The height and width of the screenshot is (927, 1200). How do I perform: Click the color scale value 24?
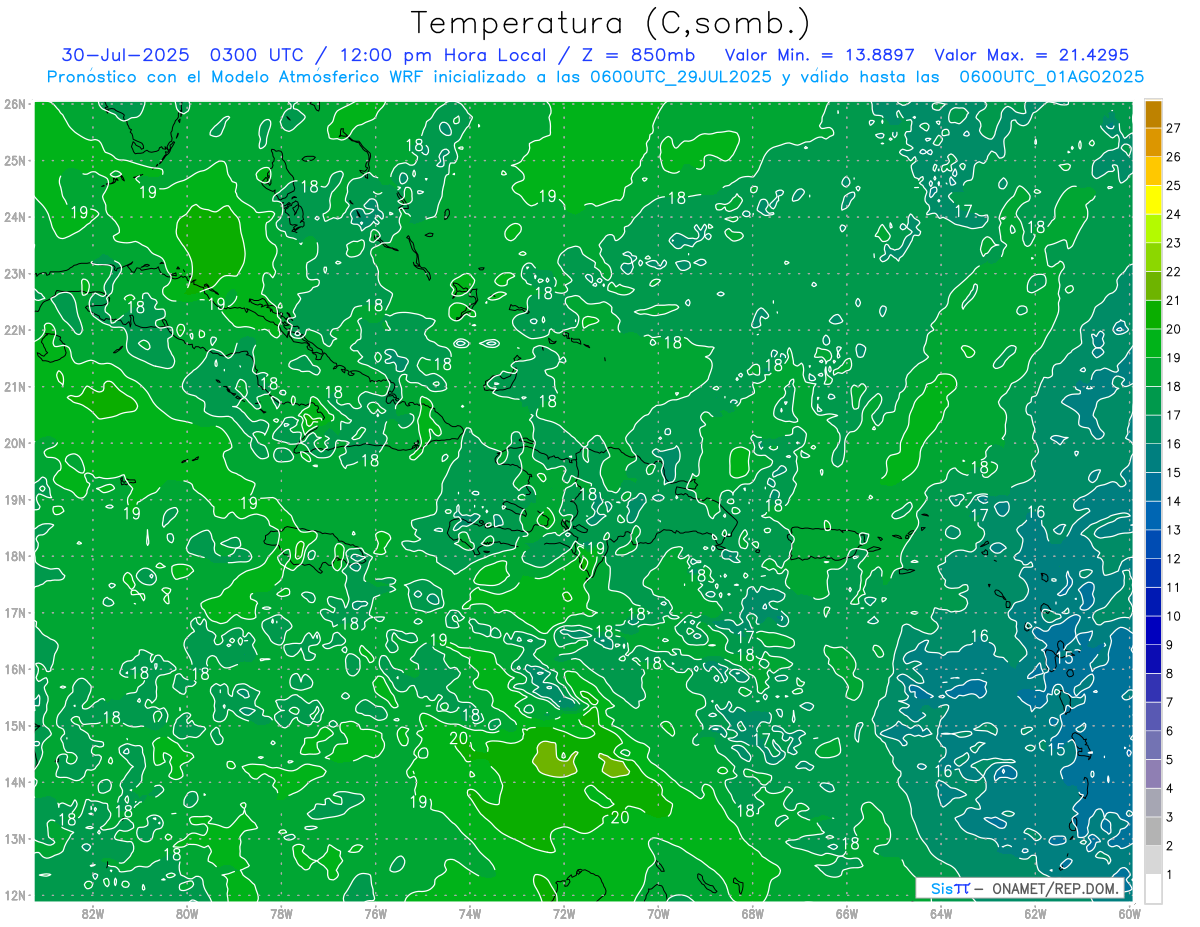1173,214
